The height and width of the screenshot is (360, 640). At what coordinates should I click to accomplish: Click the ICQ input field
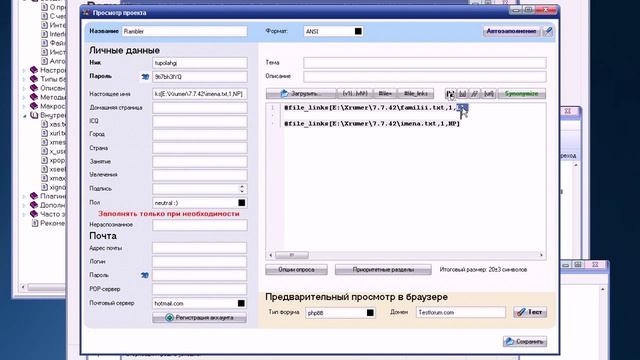coord(200,121)
